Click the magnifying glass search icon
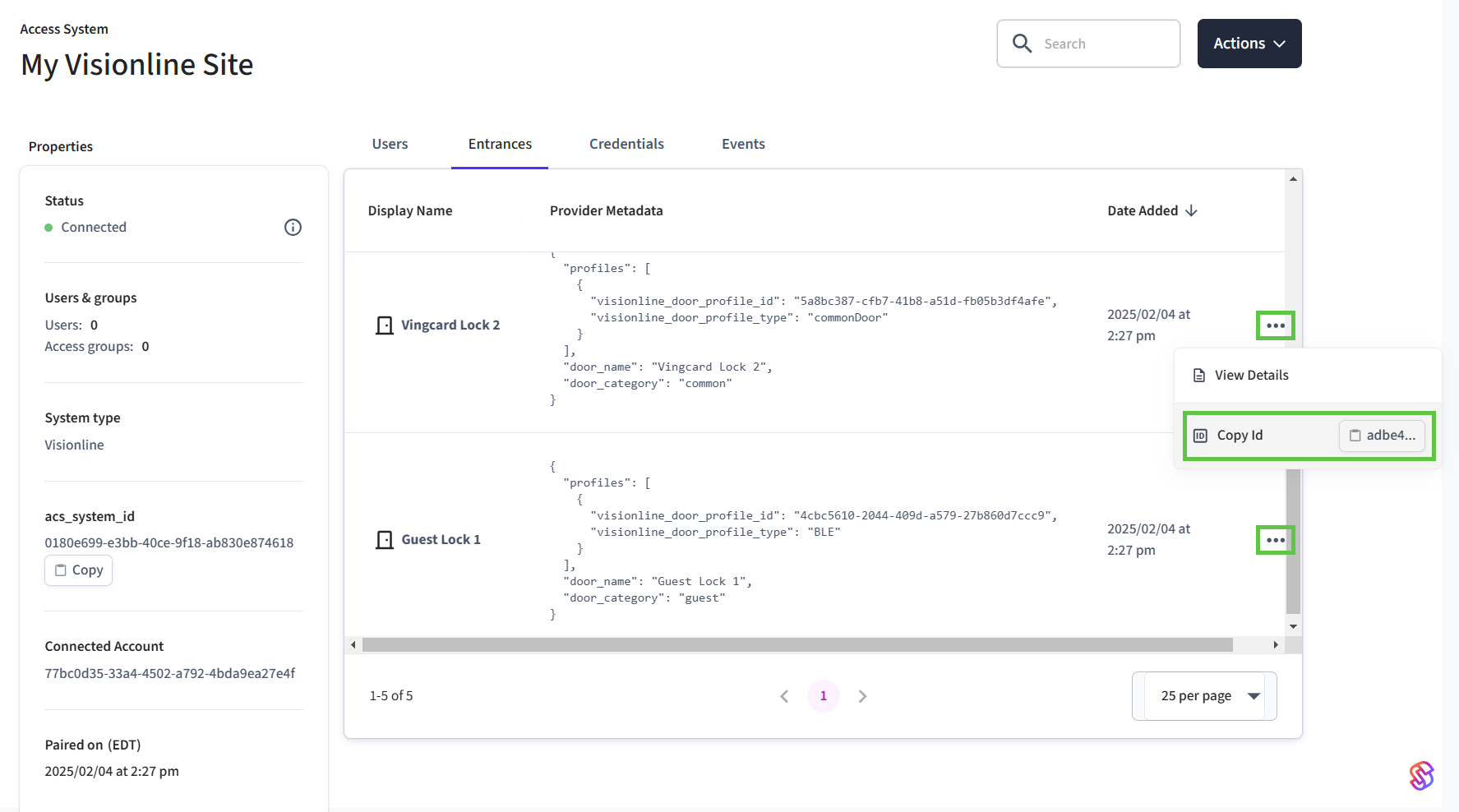This screenshot has height=812, width=1459. coord(1022,44)
